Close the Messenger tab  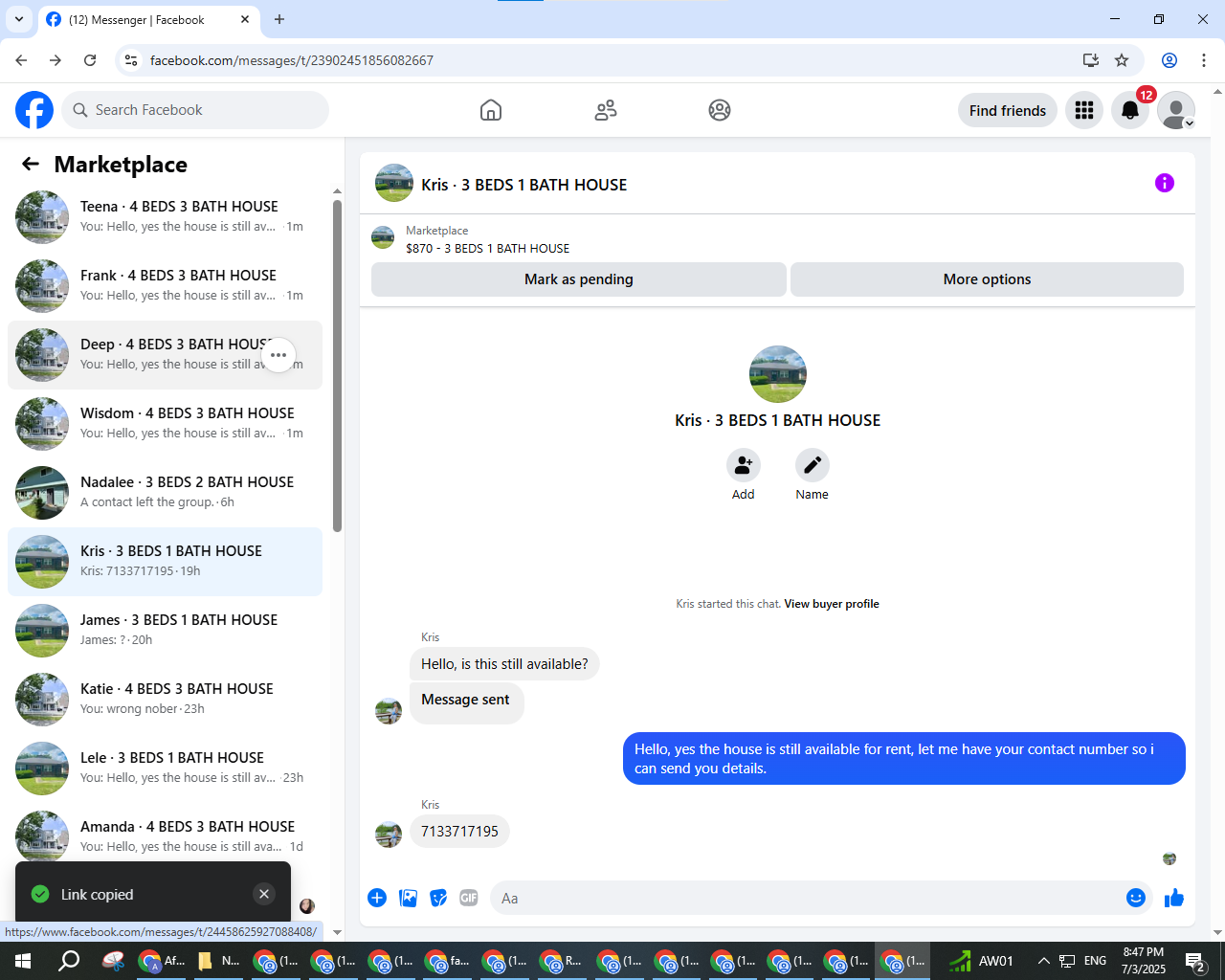(245, 19)
